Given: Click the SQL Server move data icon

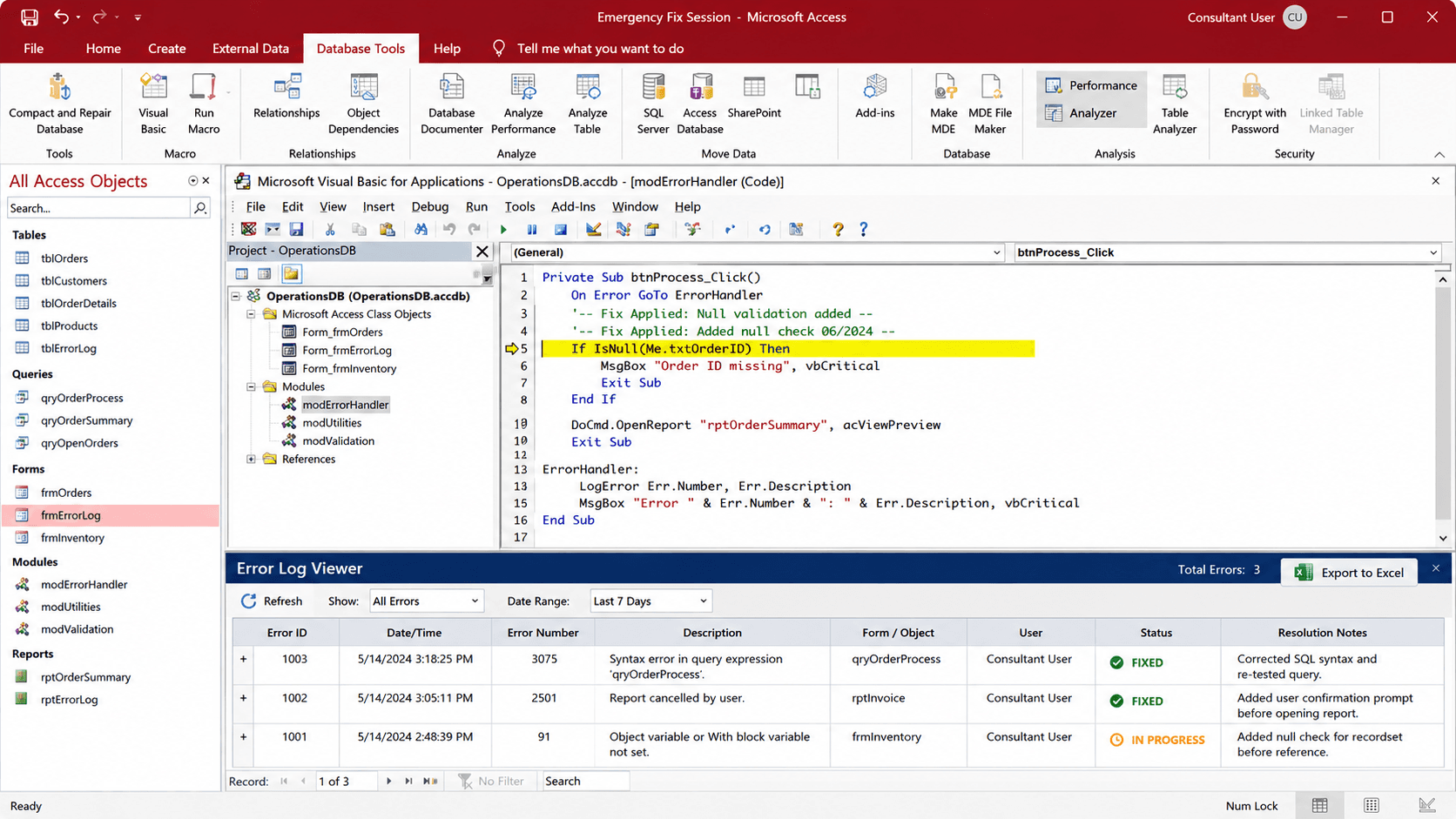Looking at the screenshot, I should tap(653, 87).
